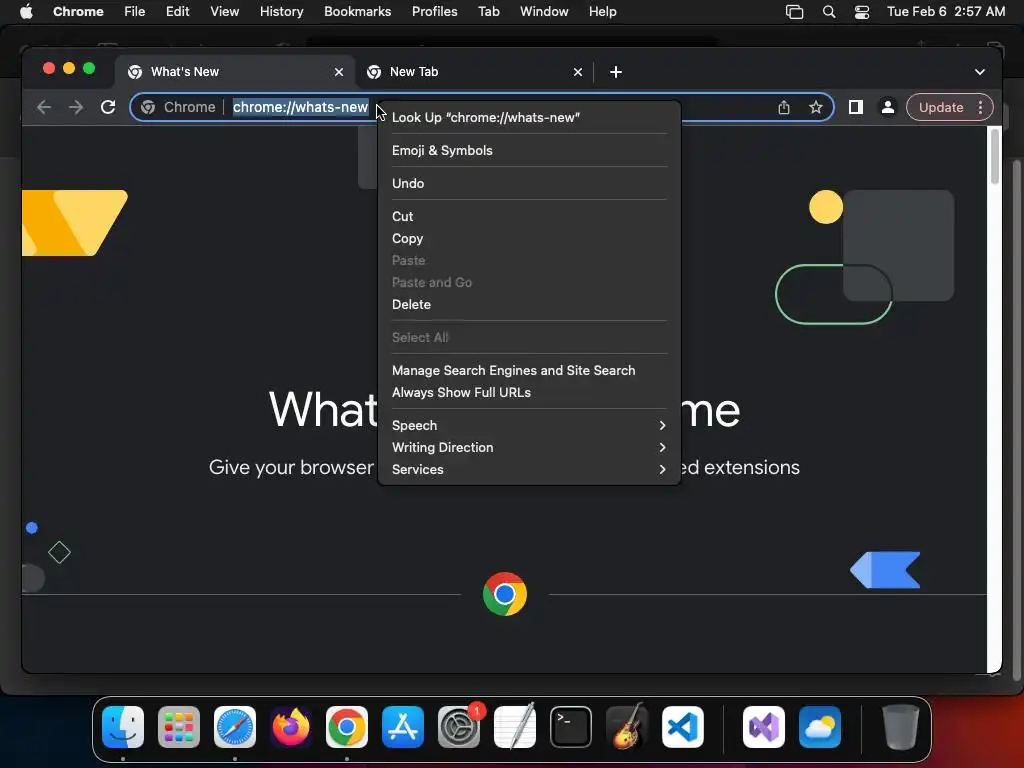Open the View menu
Image resolution: width=1024 pixels, height=768 pixels.
click(x=224, y=12)
